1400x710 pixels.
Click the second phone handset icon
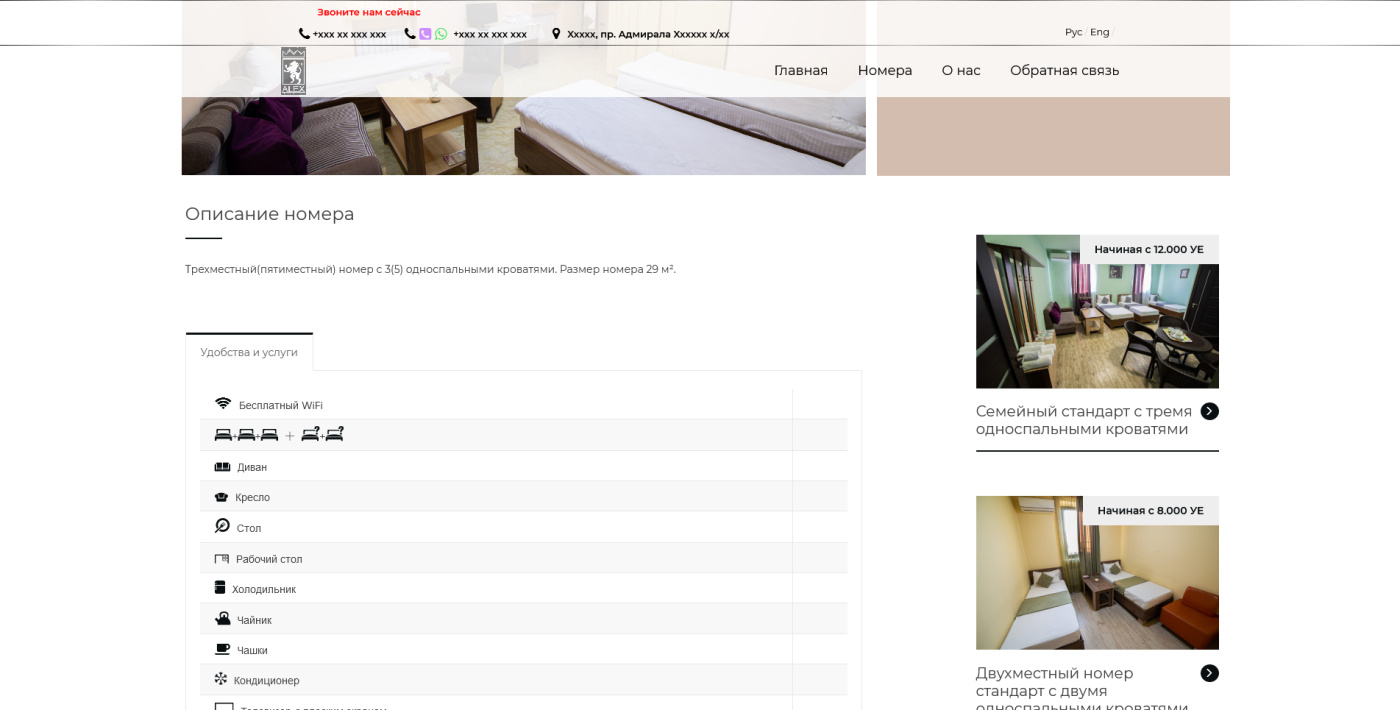pos(410,34)
